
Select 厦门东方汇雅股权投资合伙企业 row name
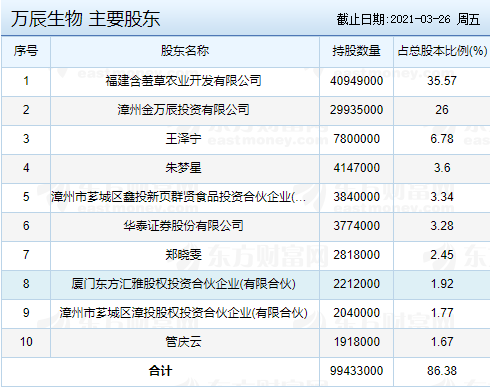pos(183,284)
